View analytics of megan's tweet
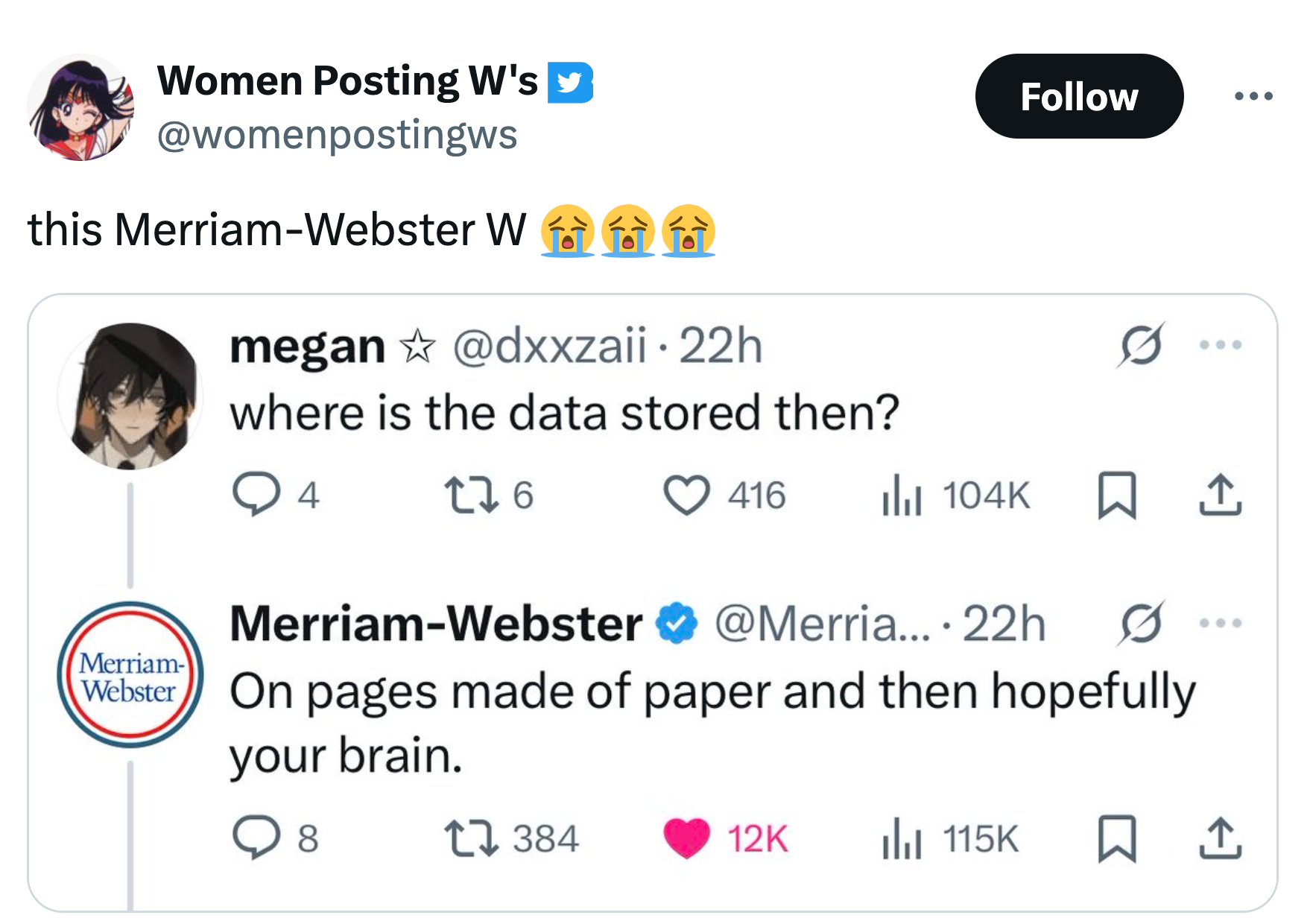This screenshot has width=1310, height=924. click(902, 496)
